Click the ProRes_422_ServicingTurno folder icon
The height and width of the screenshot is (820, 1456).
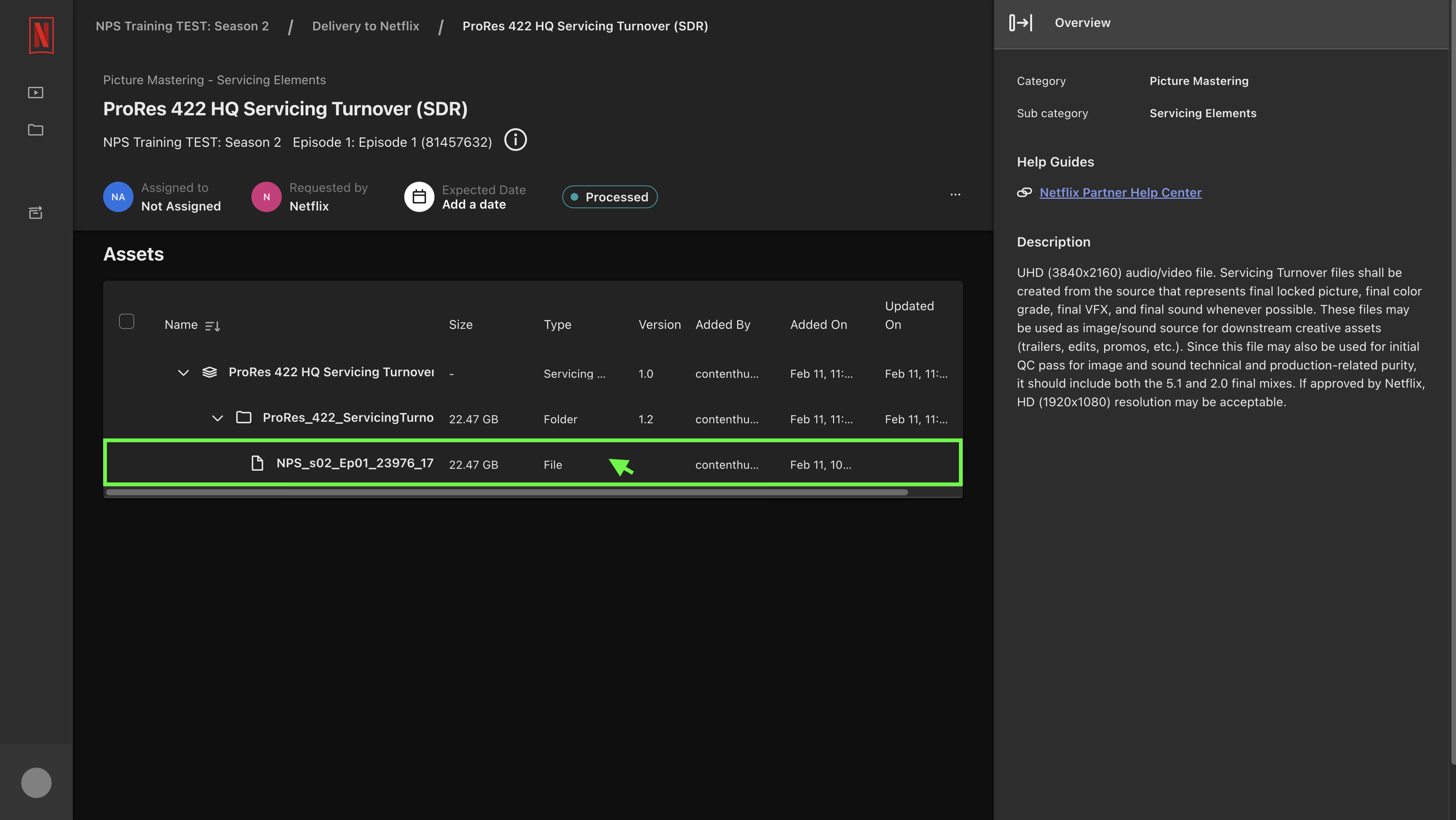[243, 417]
